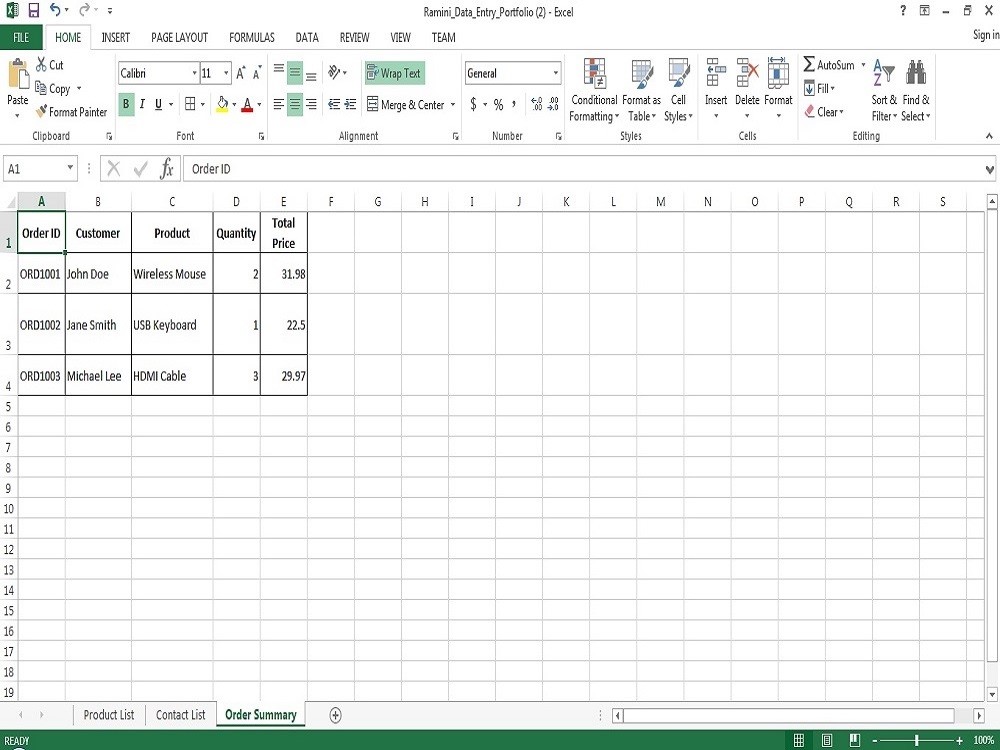Open the General number format dropdown
The width and height of the screenshot is (1000, 750).
pos(555,73)
